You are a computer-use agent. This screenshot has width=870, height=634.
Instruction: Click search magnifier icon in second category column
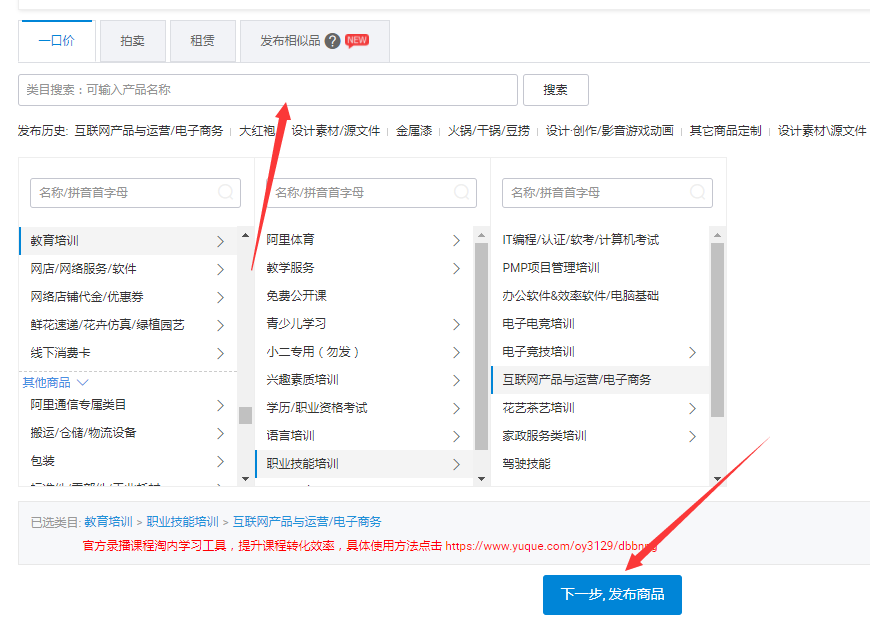pyautogui.click(x=462, y=192)
